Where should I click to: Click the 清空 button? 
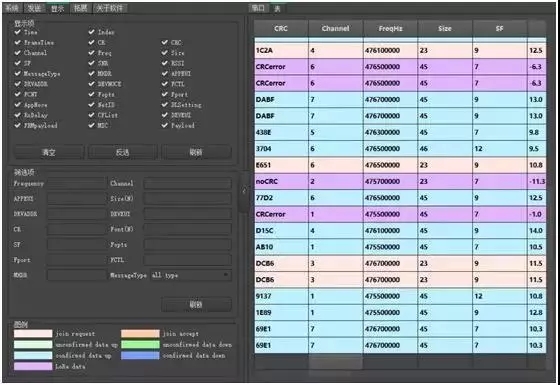pos(49,152)
